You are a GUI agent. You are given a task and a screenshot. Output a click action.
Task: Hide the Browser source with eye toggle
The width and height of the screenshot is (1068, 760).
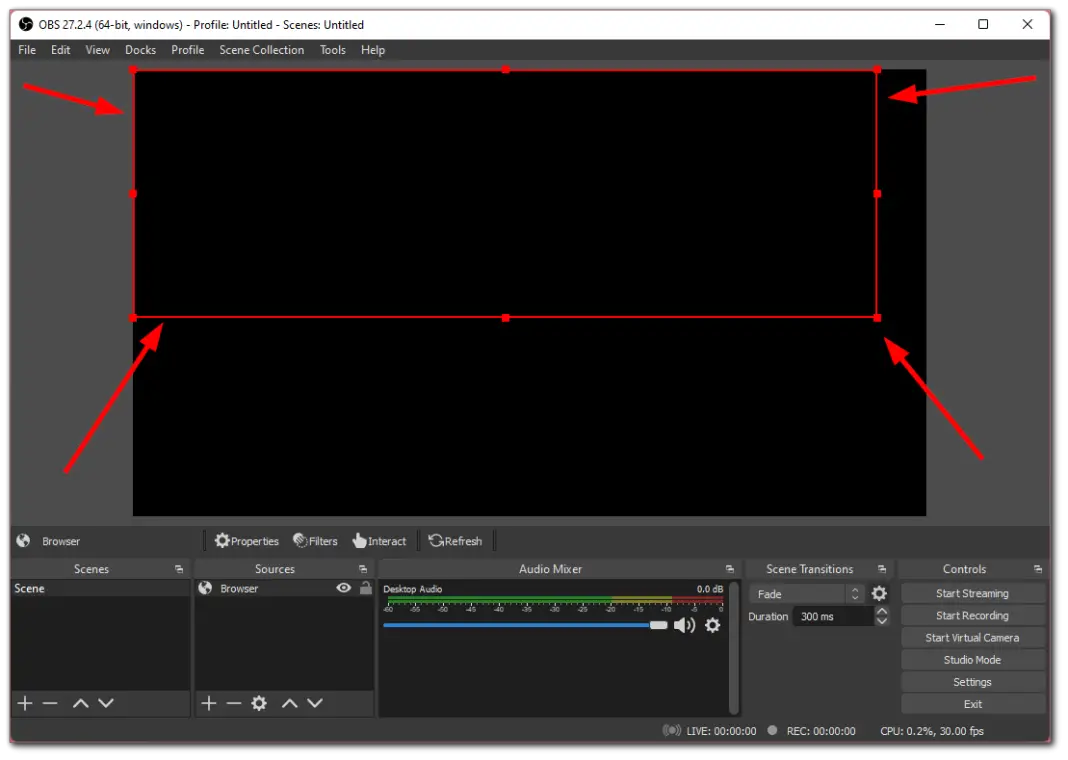click(x=343, y=588)
